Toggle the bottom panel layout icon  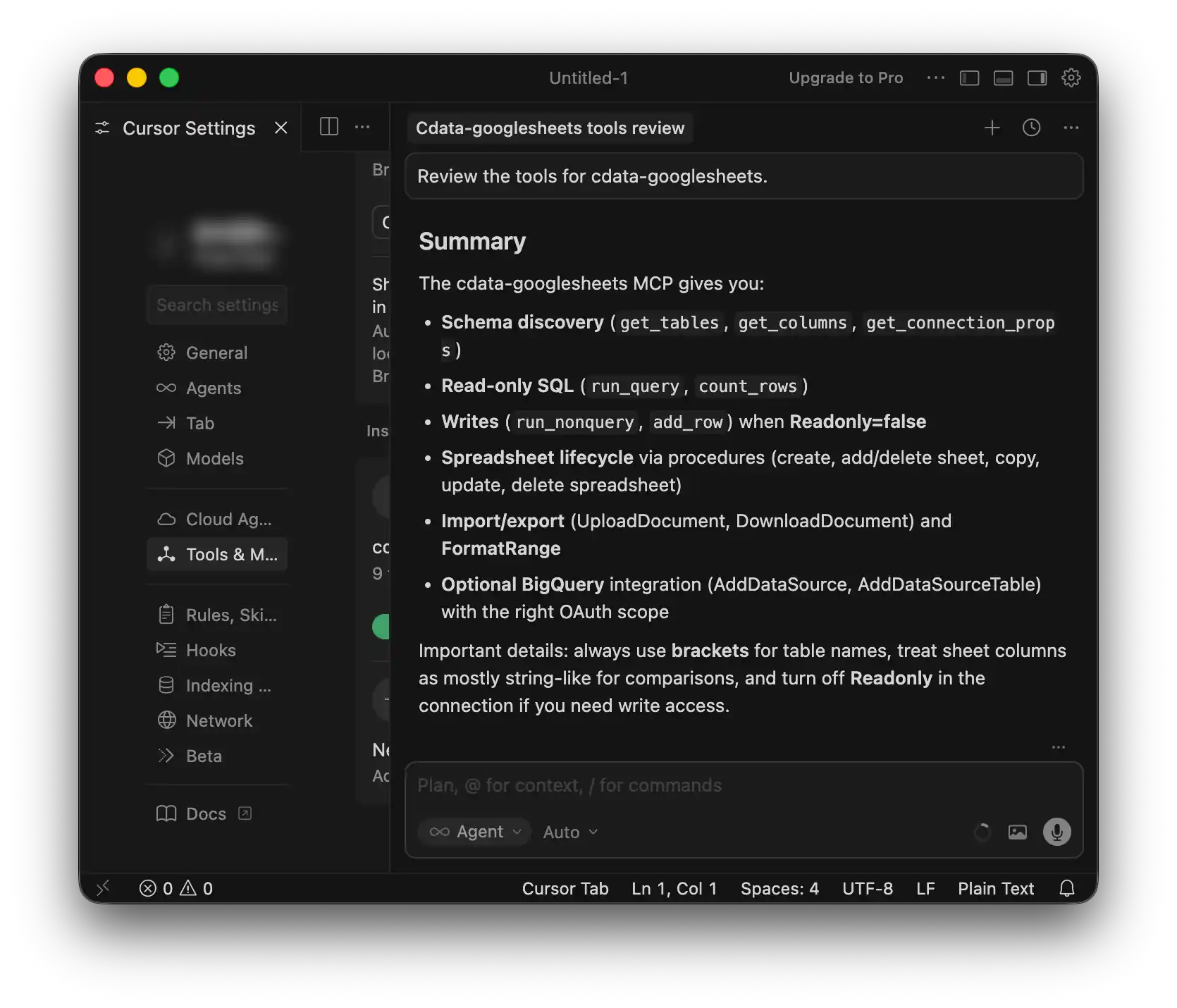(1003, 78)
